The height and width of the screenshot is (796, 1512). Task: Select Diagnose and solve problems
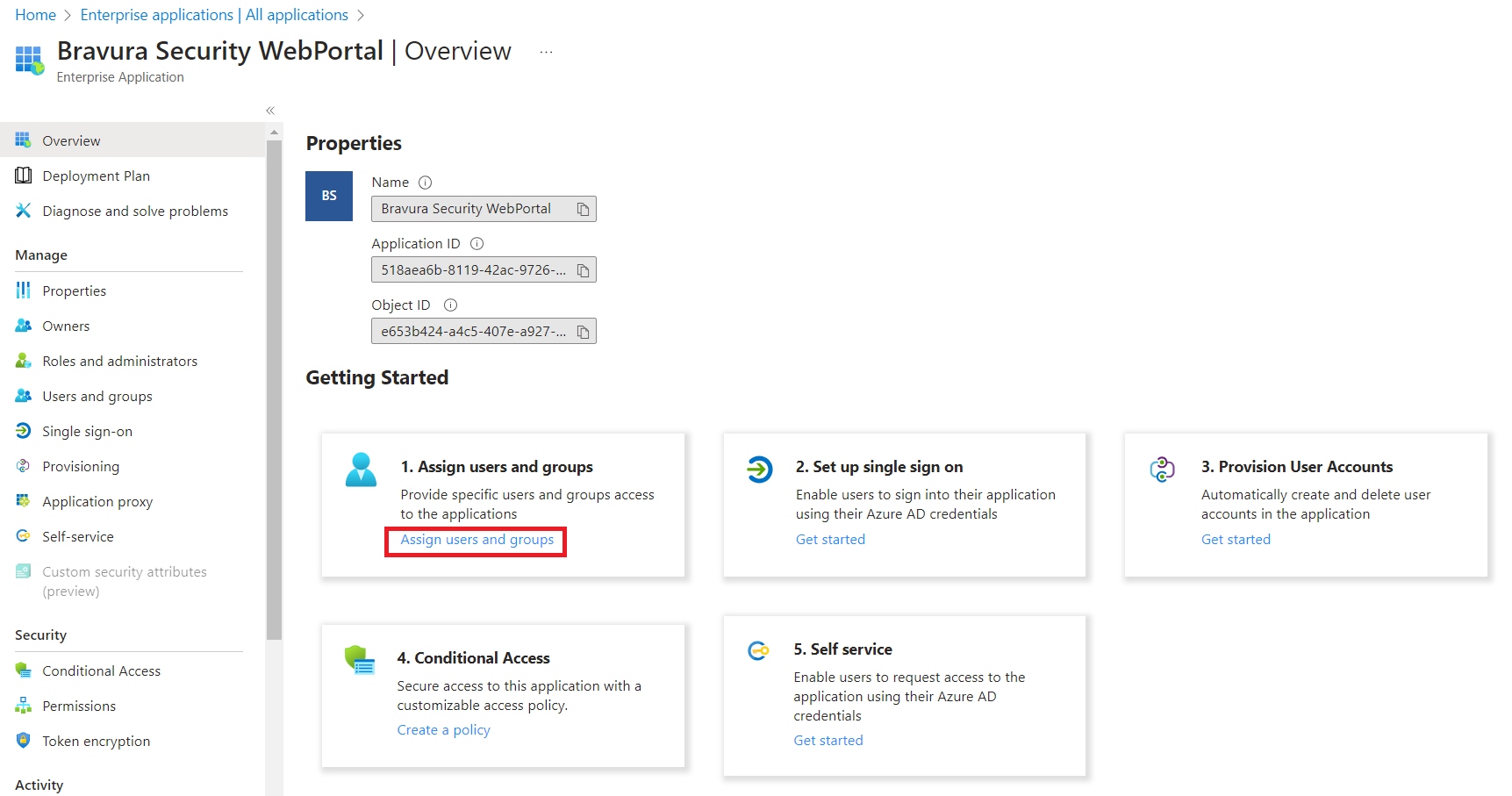click(134, 211)
